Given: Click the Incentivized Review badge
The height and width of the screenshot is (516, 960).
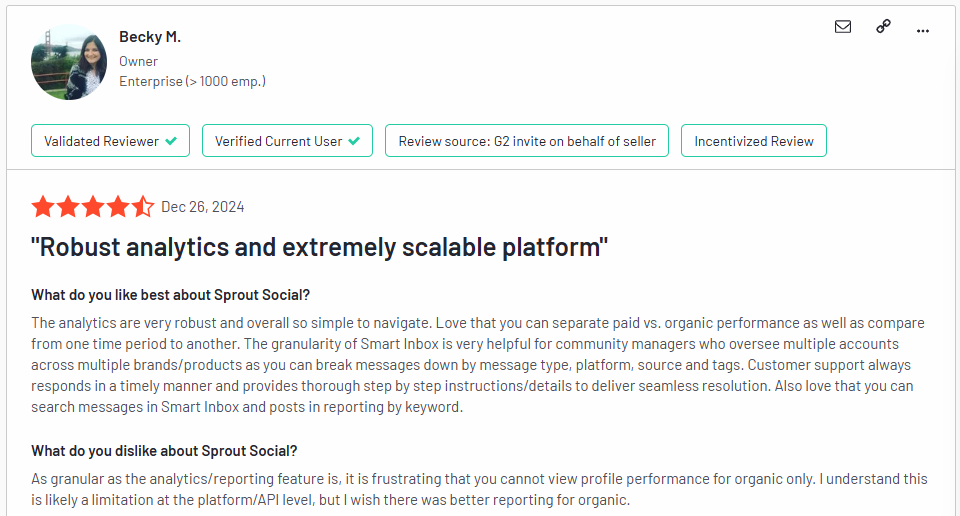Looking at the screenshot, I should click(754, 141).
